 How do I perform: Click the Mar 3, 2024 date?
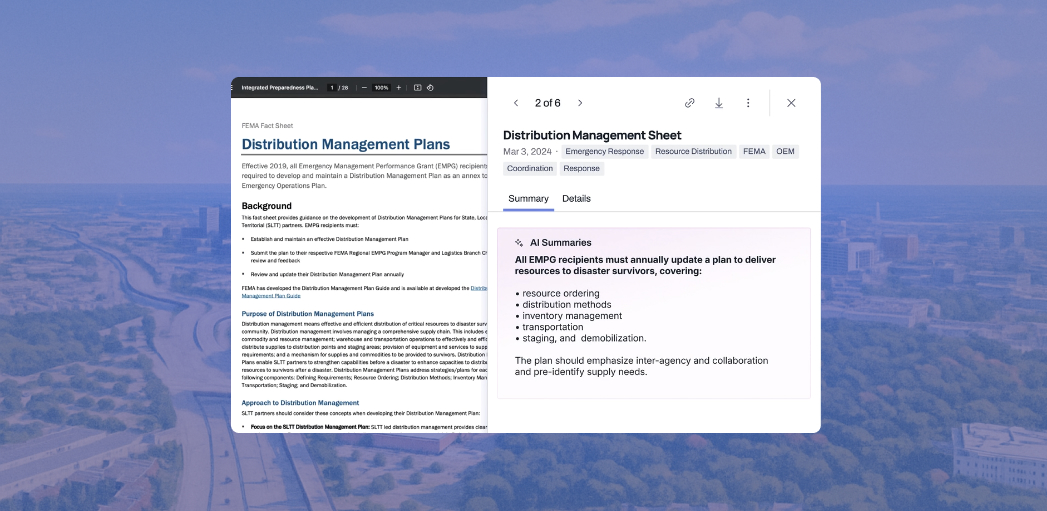(x=528, y=152)
